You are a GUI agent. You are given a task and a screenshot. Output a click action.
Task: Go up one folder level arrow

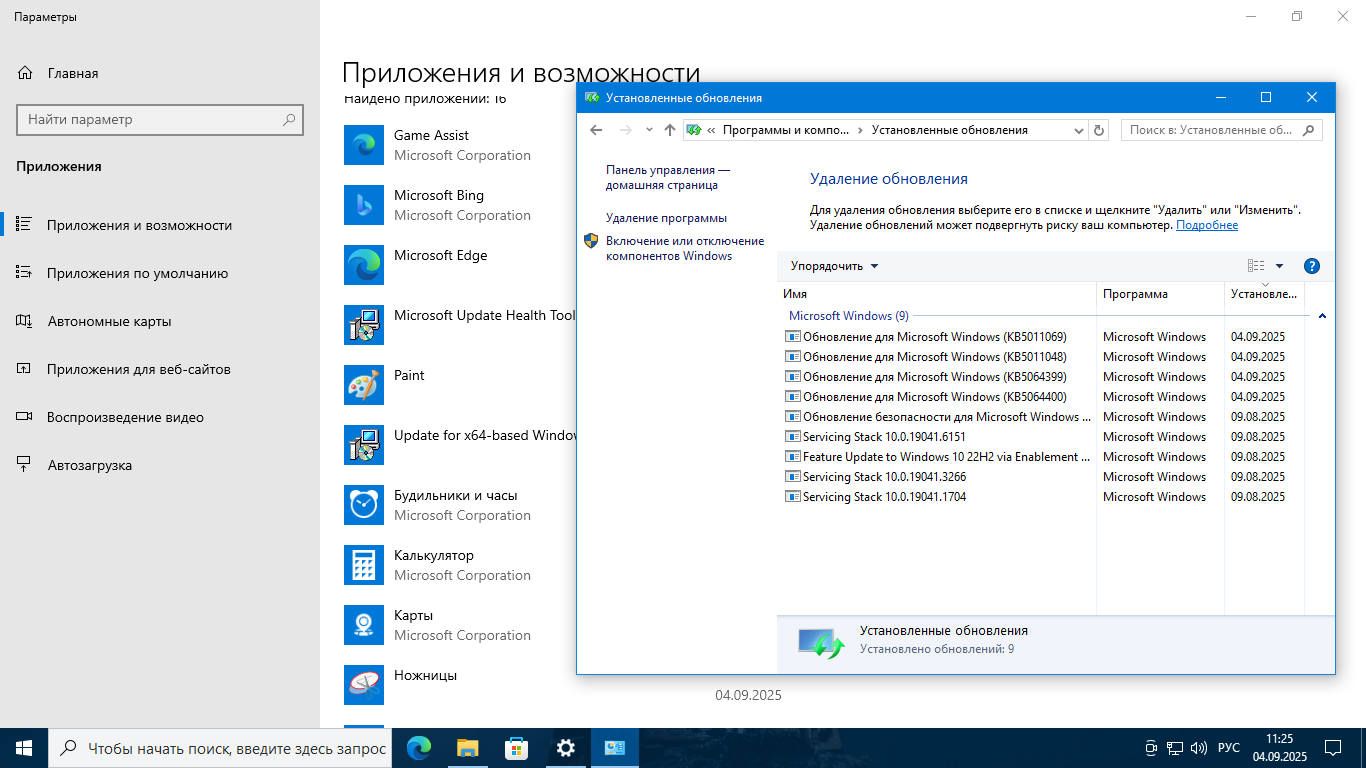tap(670, 130)
